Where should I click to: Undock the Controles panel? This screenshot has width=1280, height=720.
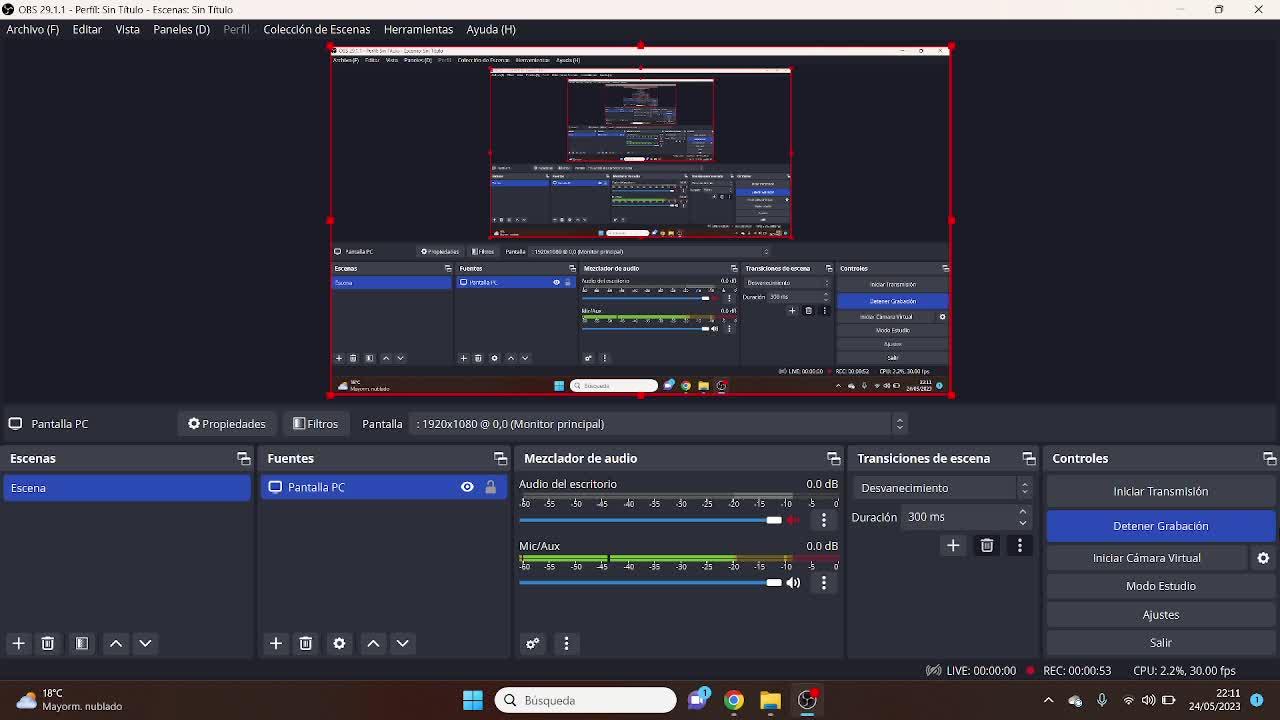[1269, 458]
